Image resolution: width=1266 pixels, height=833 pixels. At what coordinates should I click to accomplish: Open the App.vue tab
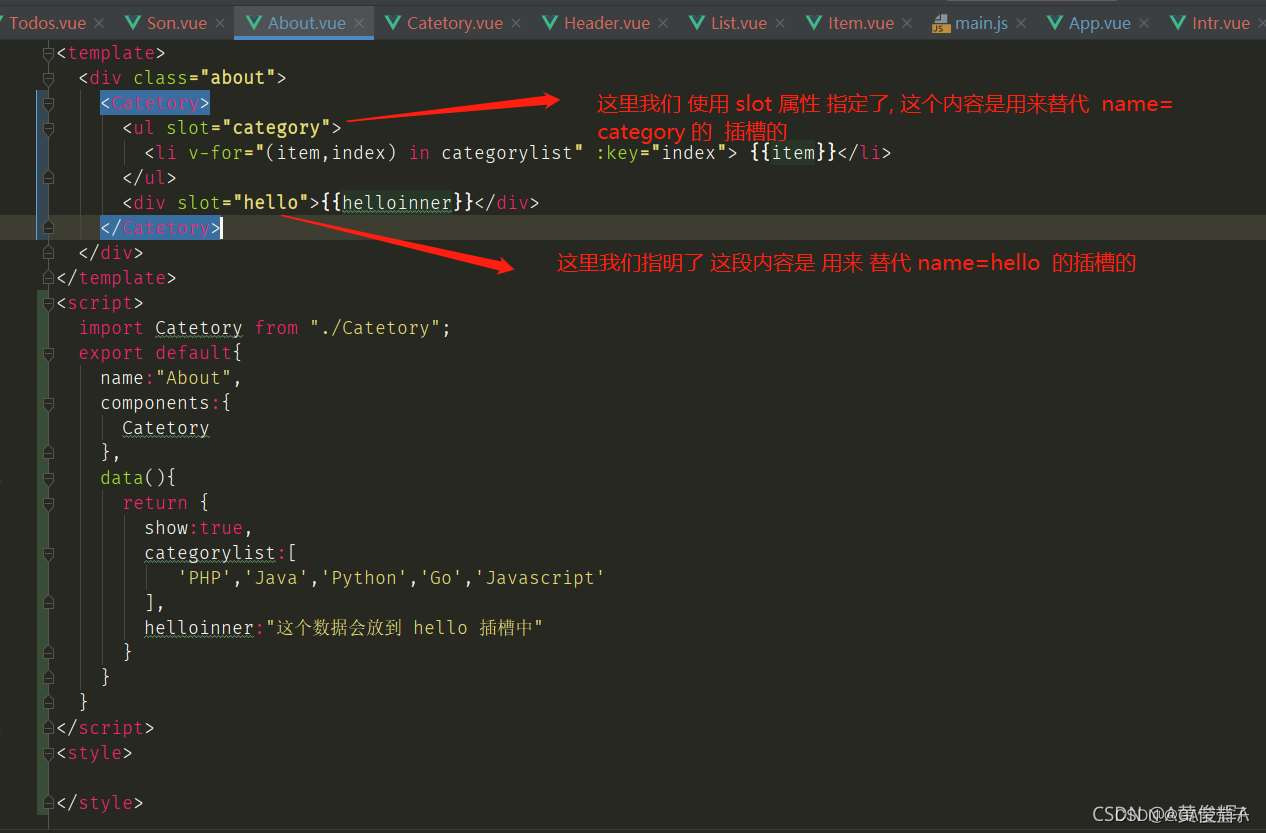click(1099, 23)
